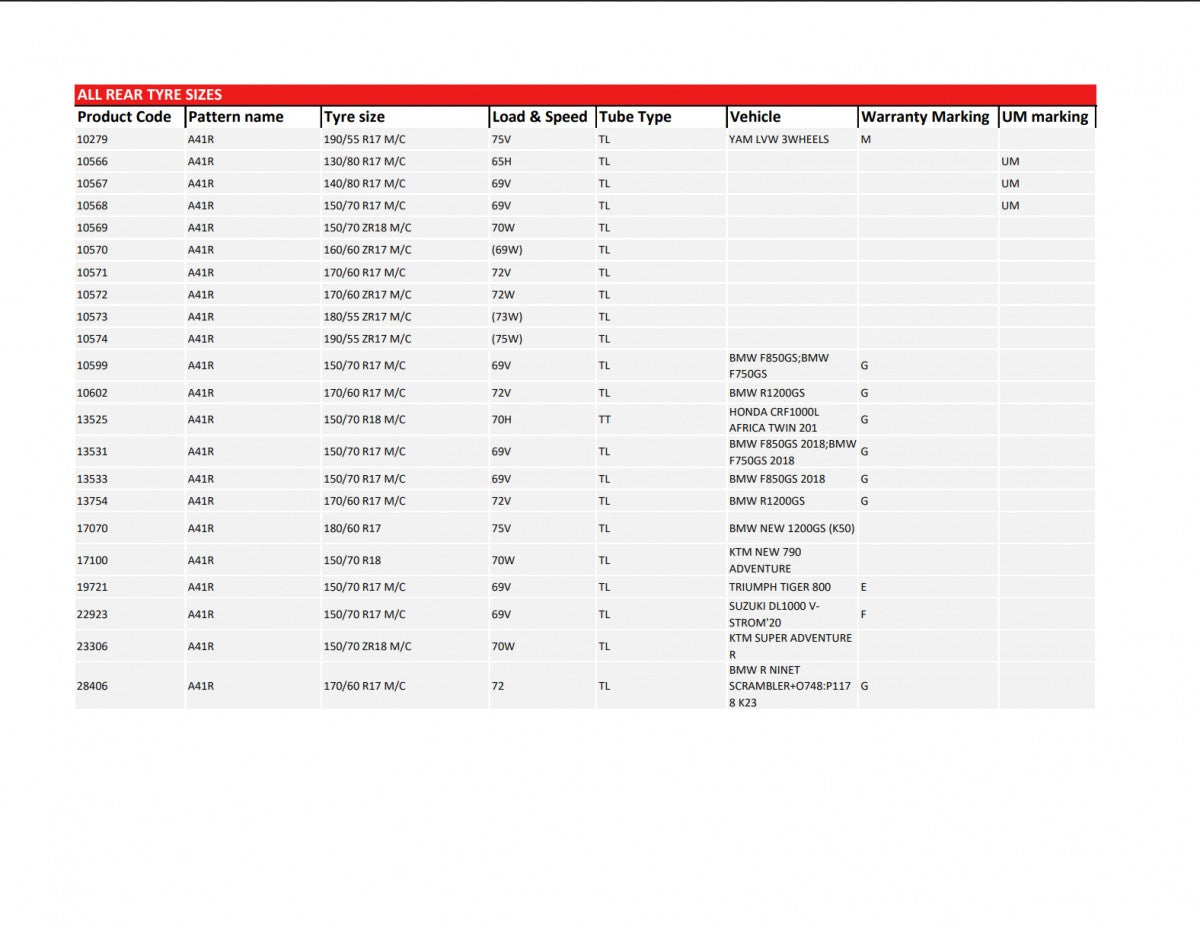Click load & speed value '(69W)'

coord(507,250)
